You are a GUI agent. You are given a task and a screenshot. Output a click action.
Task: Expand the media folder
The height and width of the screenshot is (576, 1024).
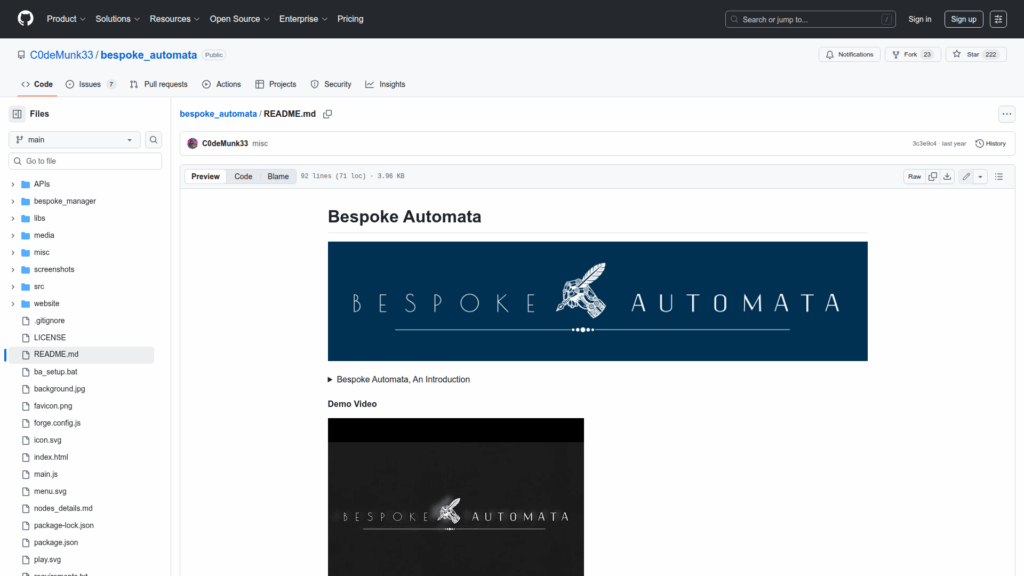tap(13, 235)
